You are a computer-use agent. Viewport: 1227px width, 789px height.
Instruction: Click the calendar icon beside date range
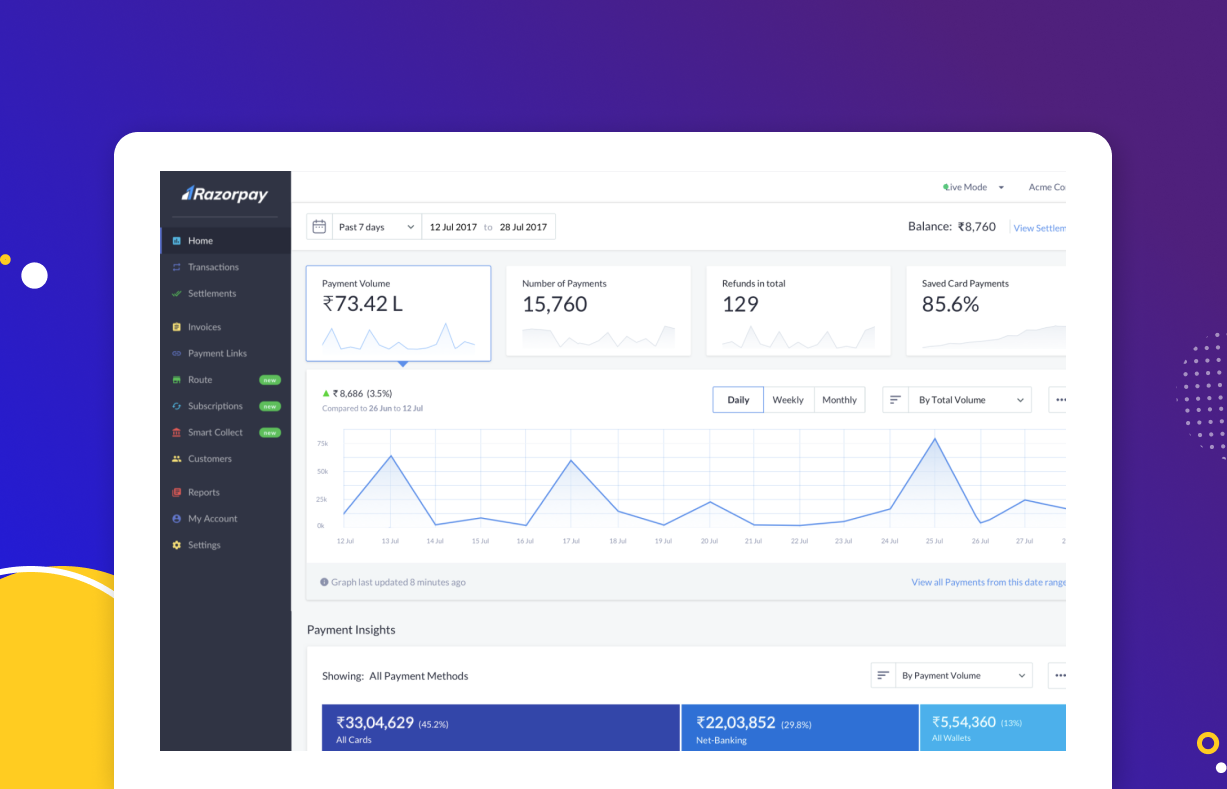point(319,227)
